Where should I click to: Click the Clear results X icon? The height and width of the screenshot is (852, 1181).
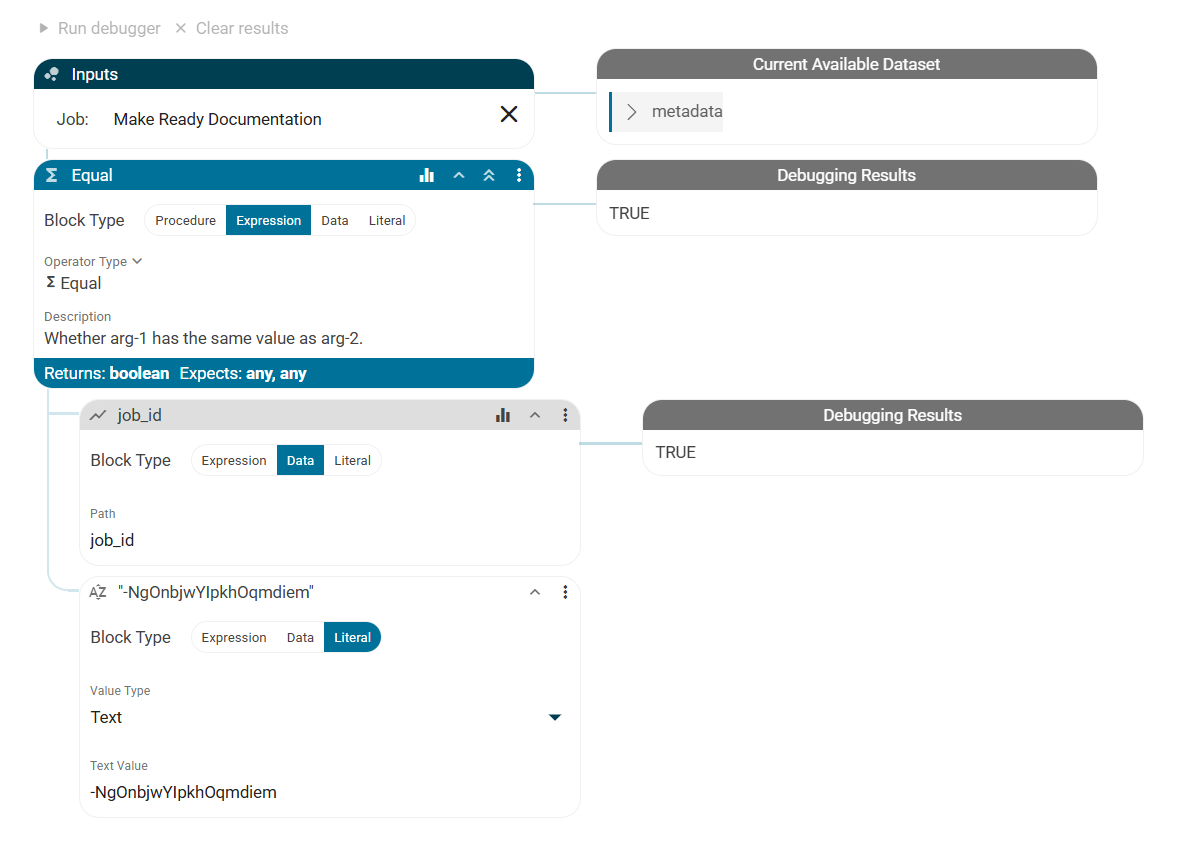[181, 28]
